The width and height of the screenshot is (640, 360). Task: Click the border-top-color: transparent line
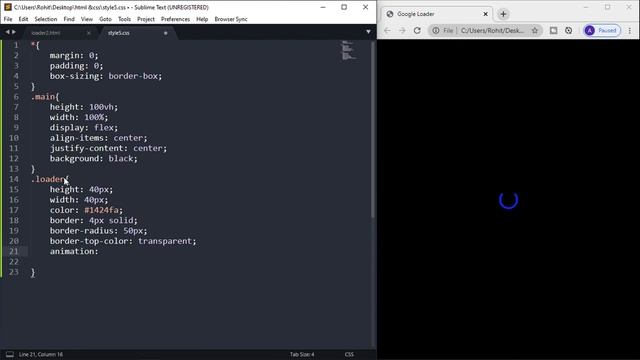click(123, 241)
